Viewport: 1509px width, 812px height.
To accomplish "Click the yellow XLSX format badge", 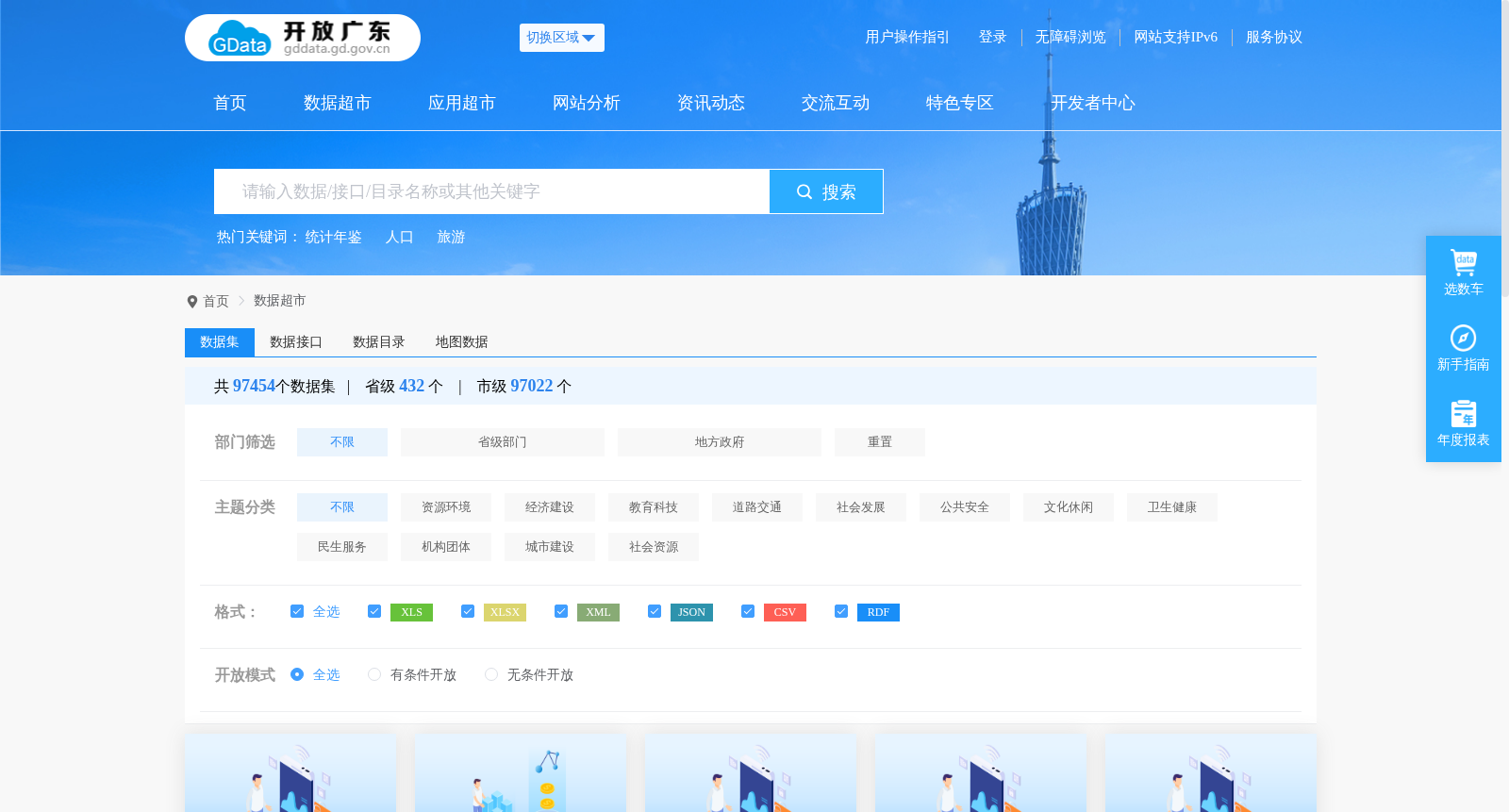I will pyautogui.click(x=505, y=612).
